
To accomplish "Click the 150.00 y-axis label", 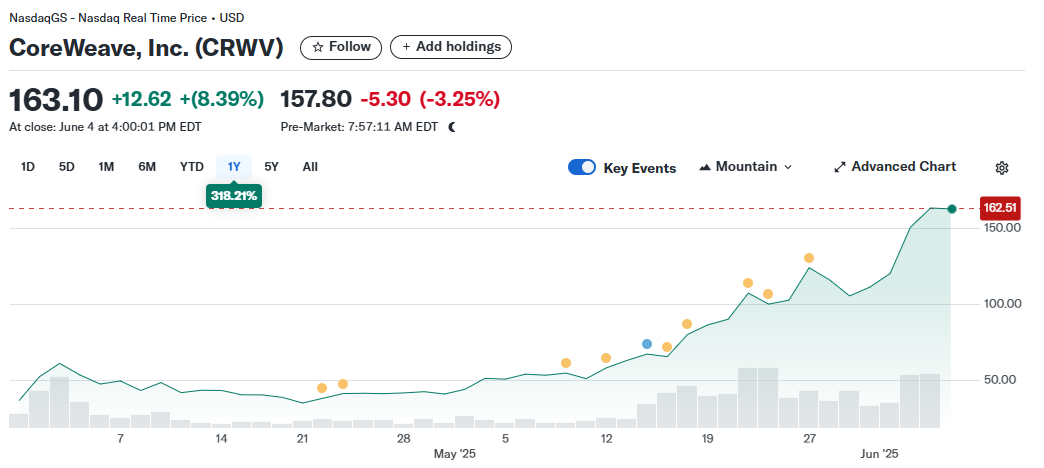I will (x=1002, y=228).
